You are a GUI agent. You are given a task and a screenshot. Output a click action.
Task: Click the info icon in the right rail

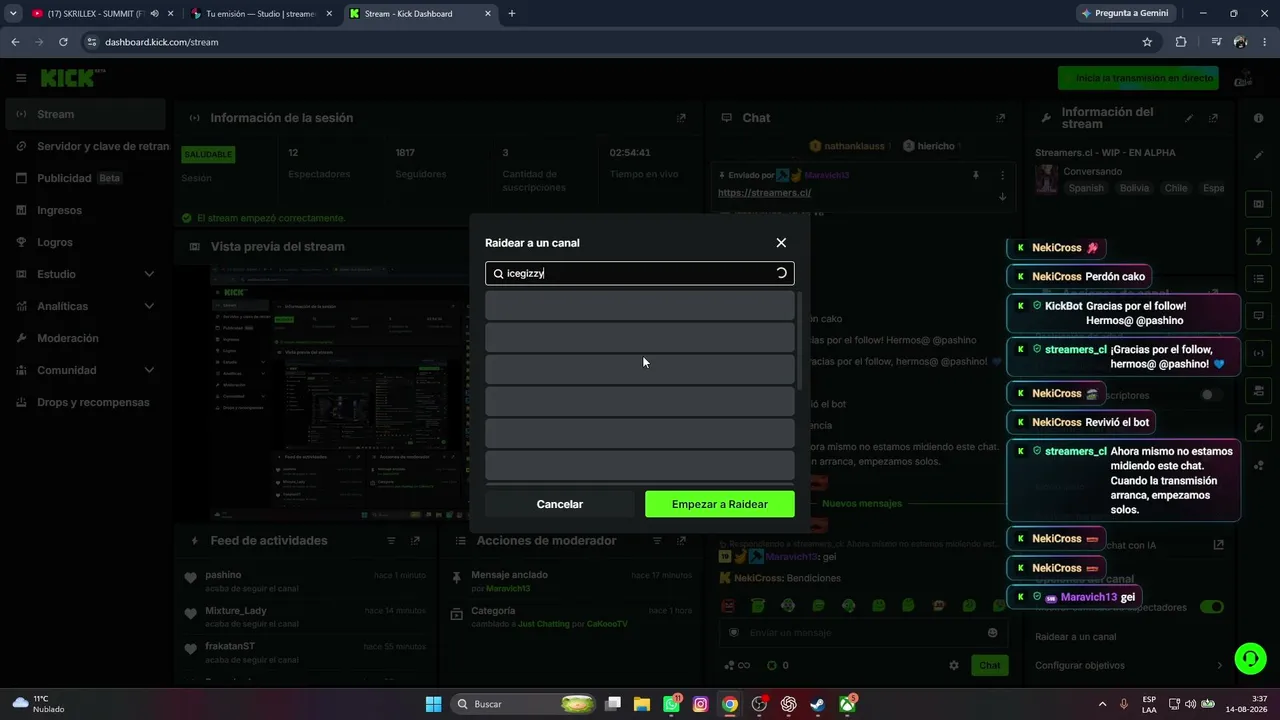pos(1259,118)
